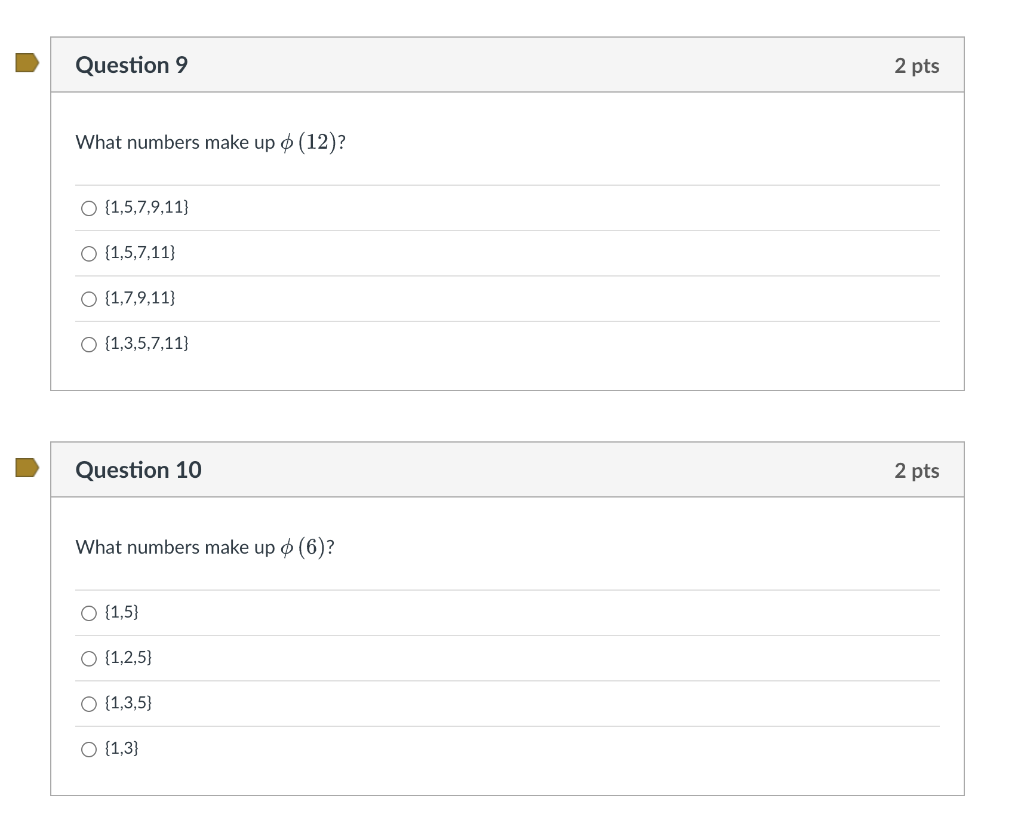Select radio option {1,5,7,9,11}
Viewport: 1024px width, 826px height.
tap(89, 208)
